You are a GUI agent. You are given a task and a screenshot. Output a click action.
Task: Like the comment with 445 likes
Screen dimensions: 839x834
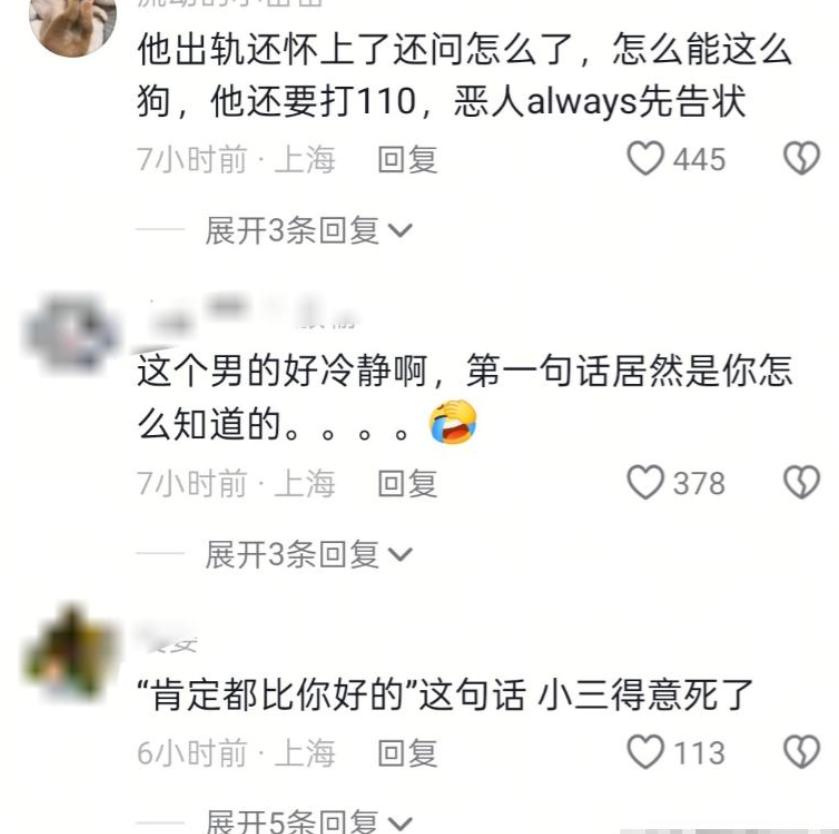click(645, 158)
